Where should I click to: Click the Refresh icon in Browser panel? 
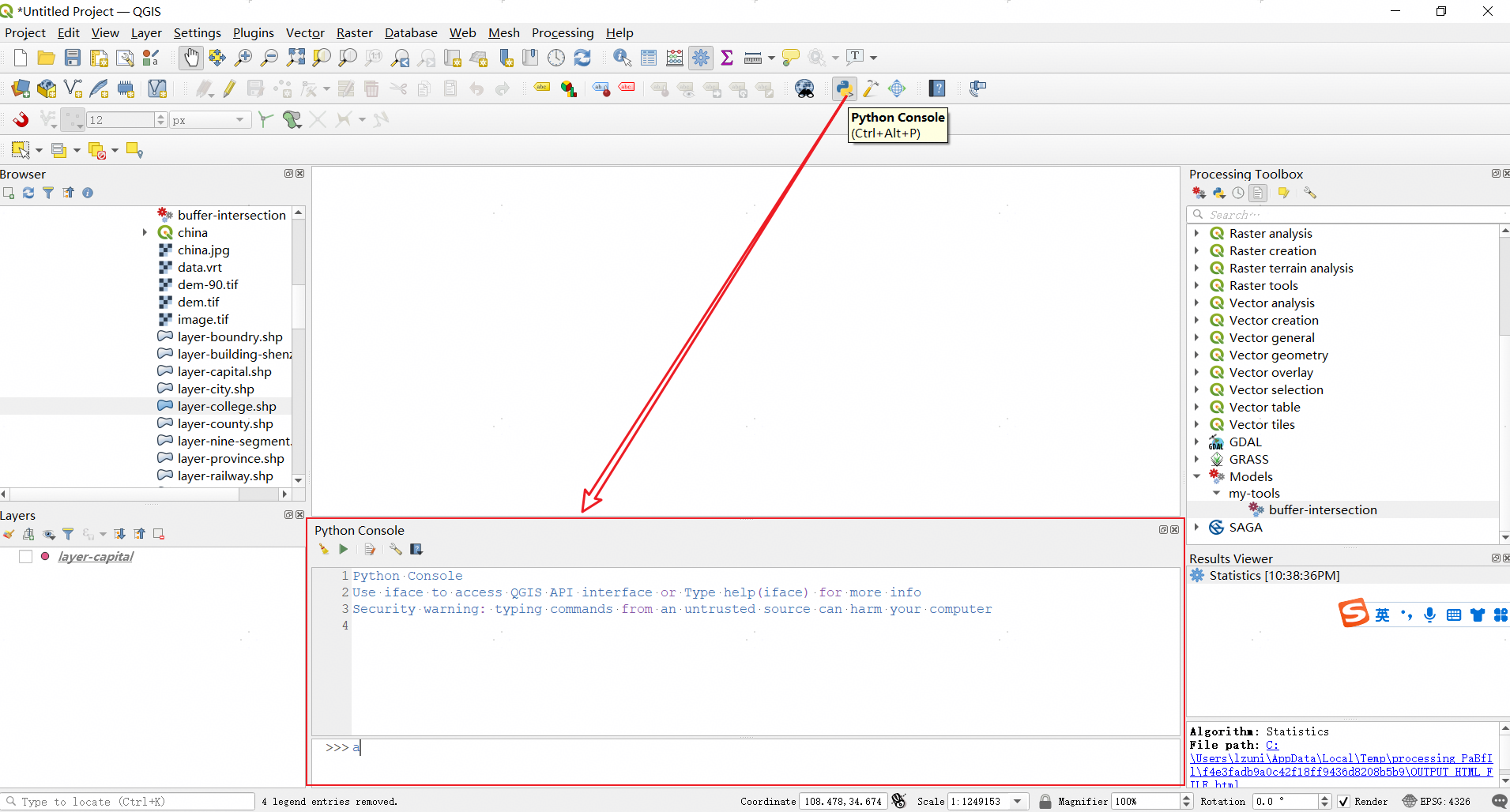[28, 193]
